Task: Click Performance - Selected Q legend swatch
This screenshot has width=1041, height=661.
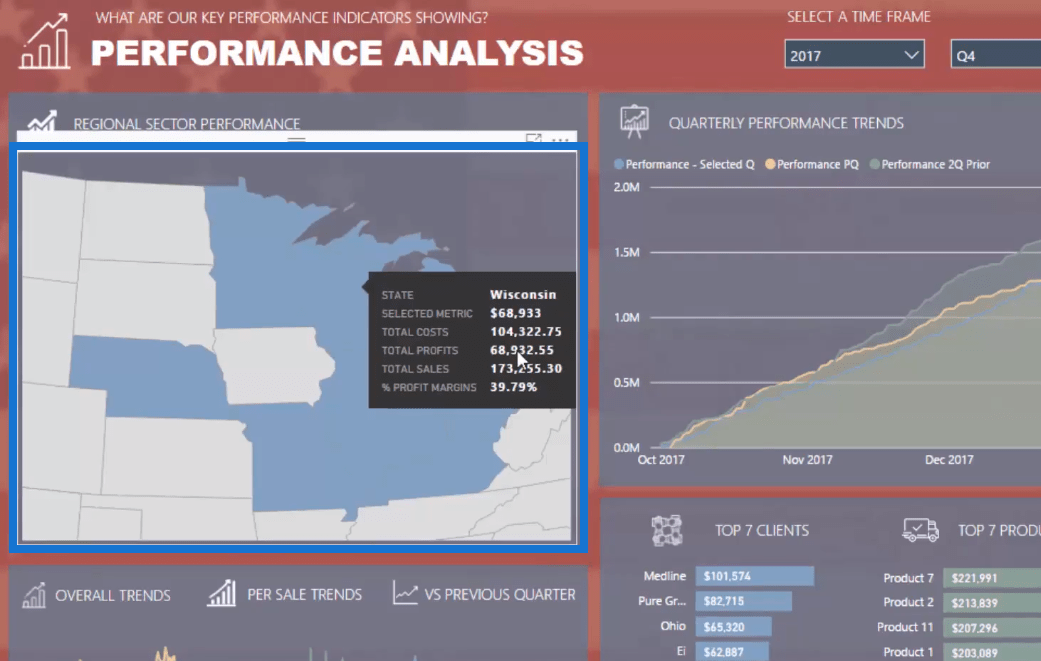Action: pos(619,164)
